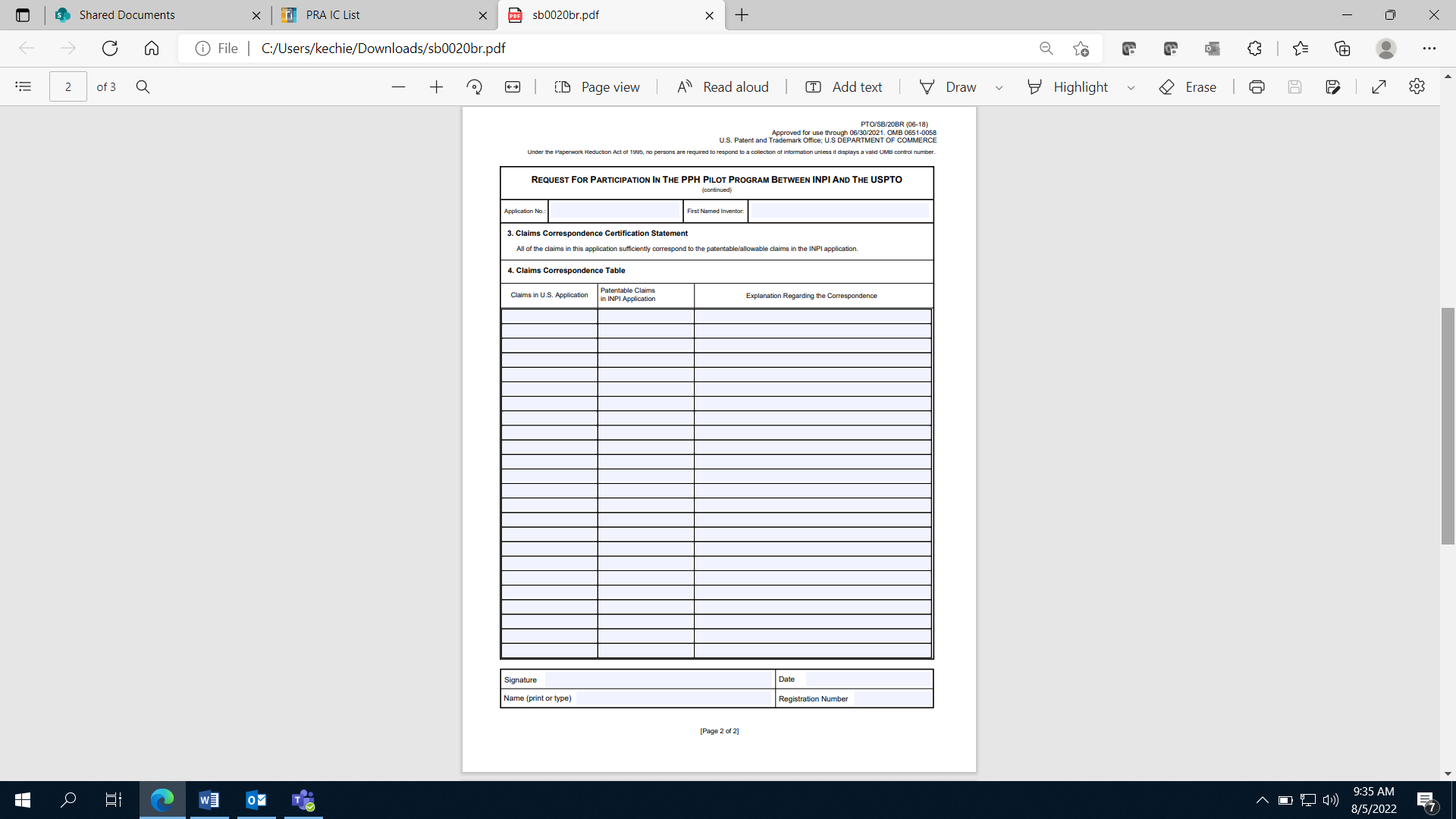Toggle the Highlight tool
This screenshot has width=1456, height=819.
point(1068,87)
